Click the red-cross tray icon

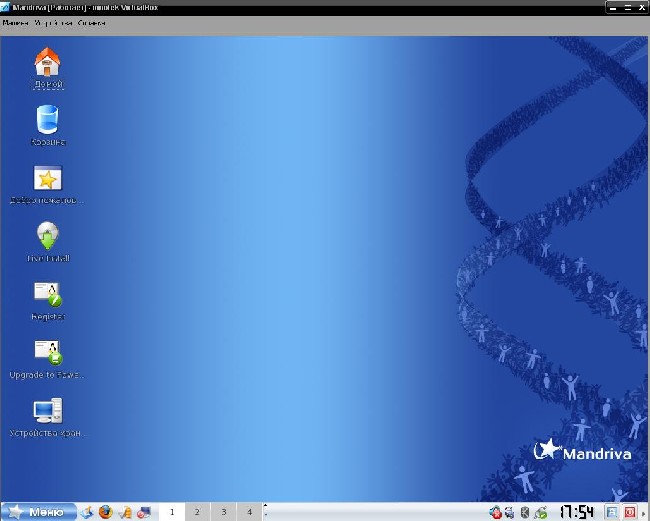[495, 513]
